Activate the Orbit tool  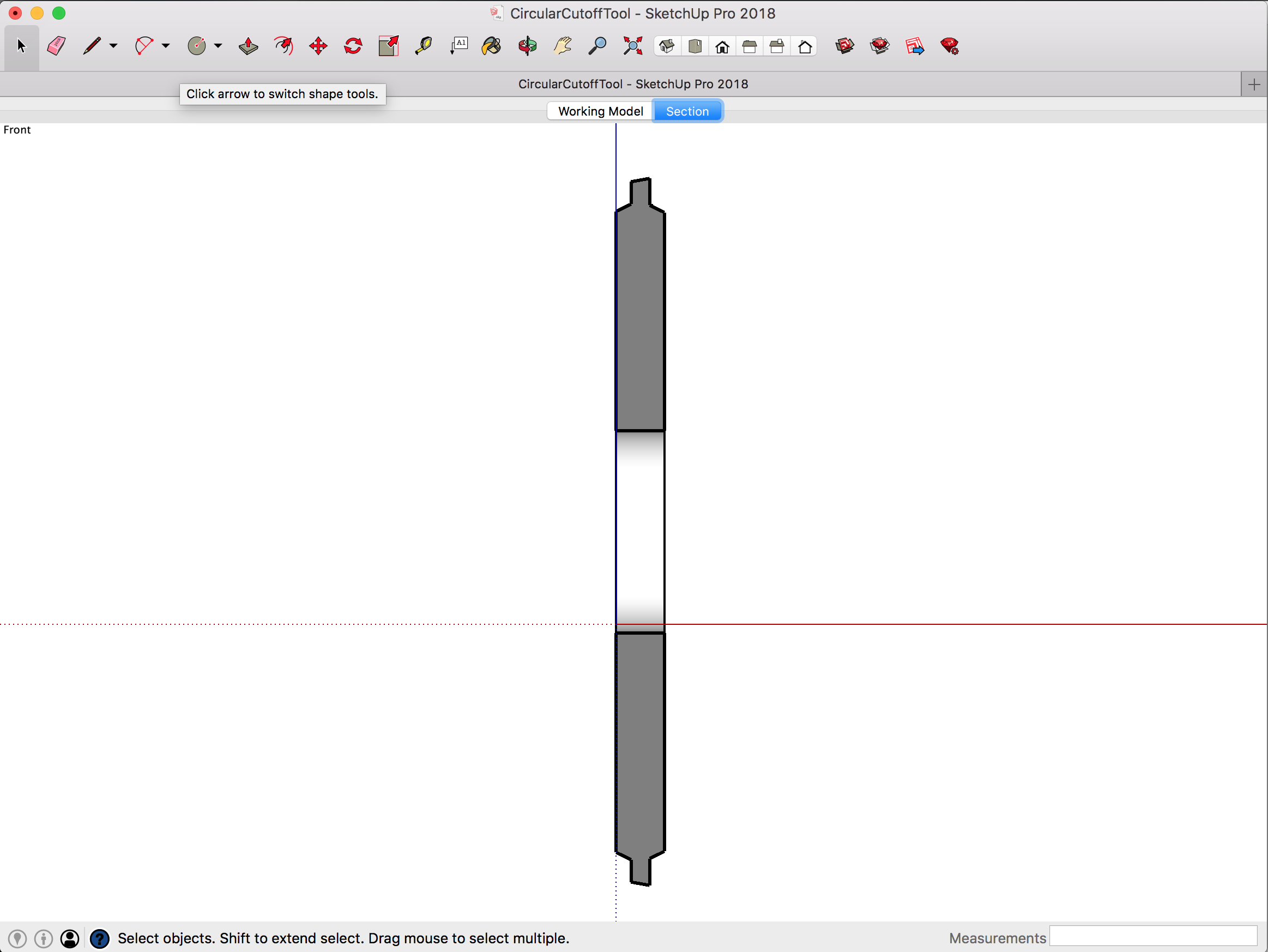[527, 46]
